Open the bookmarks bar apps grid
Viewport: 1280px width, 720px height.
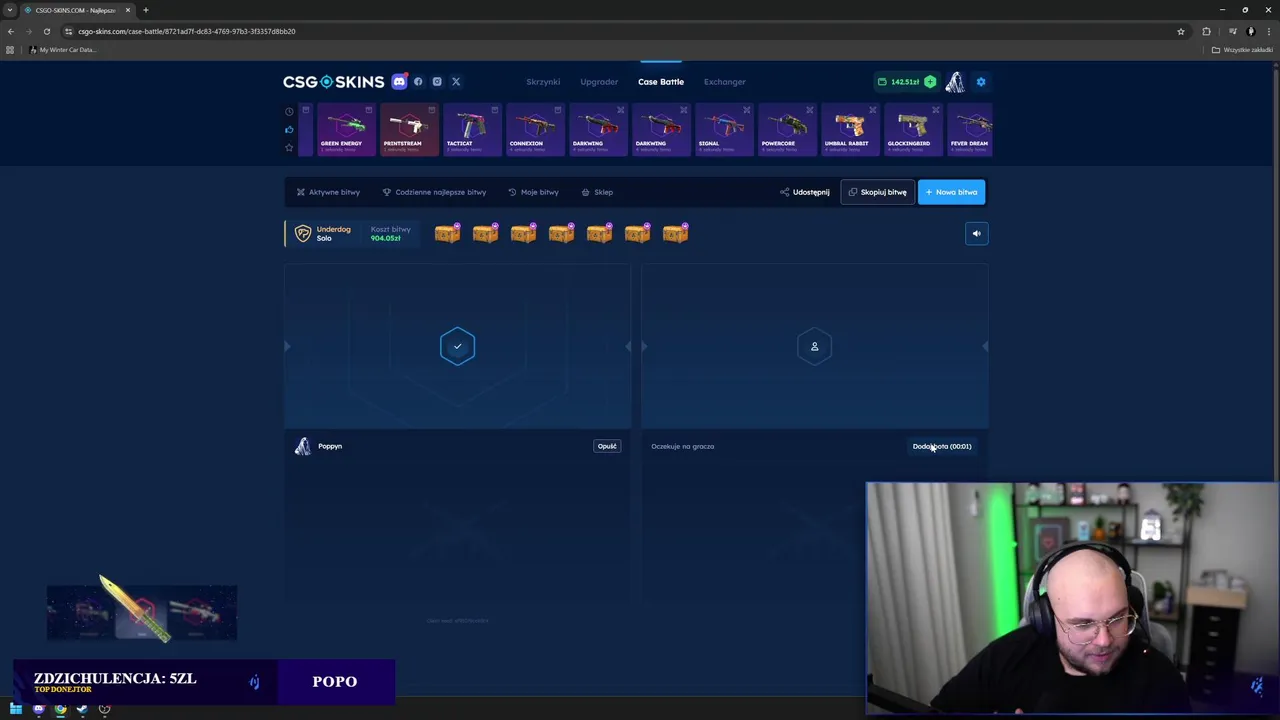pos(10,50)
